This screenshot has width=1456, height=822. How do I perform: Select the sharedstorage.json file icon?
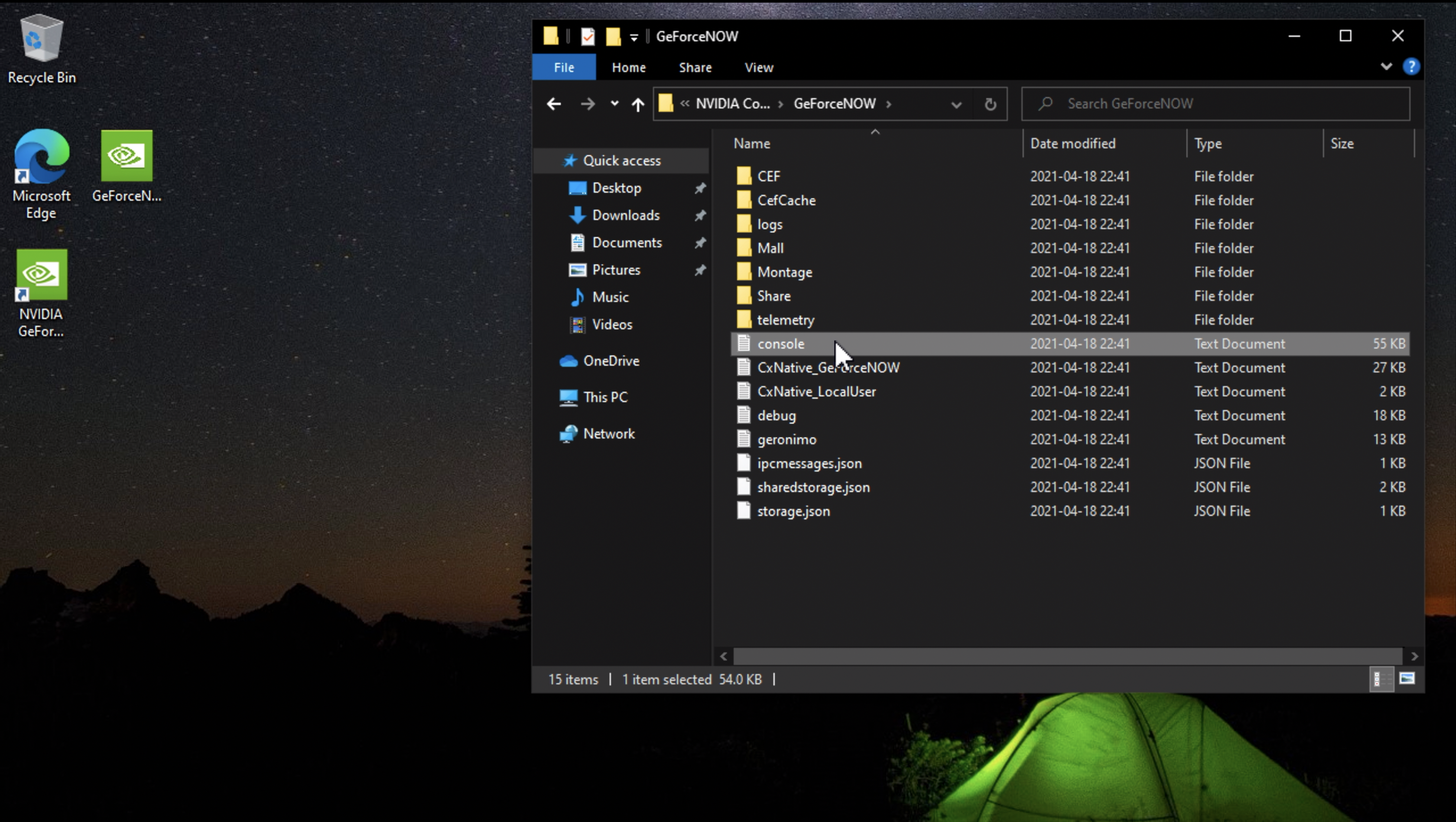(x=744, y=487)
